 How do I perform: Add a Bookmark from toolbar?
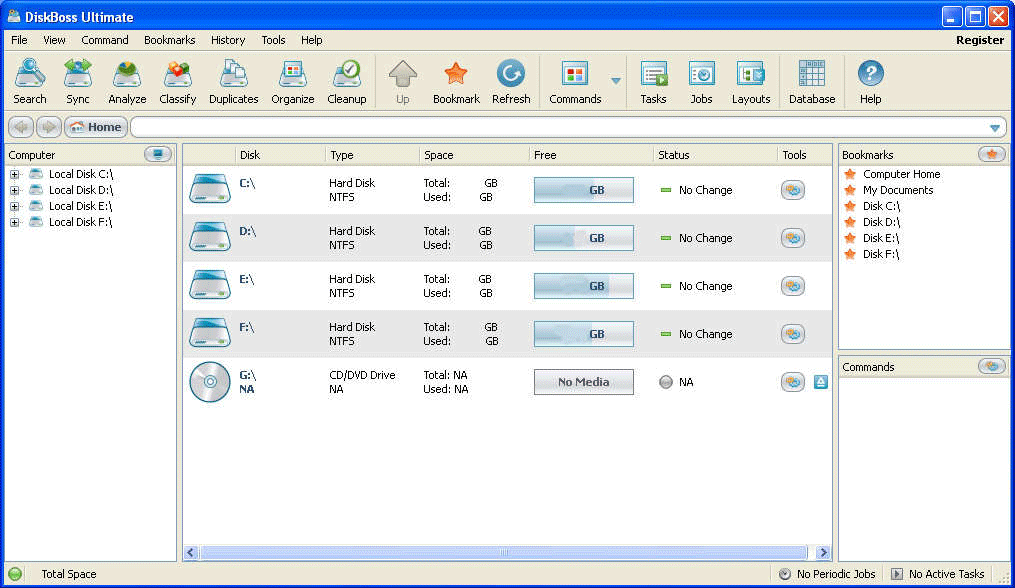click(x=456, y=82)
